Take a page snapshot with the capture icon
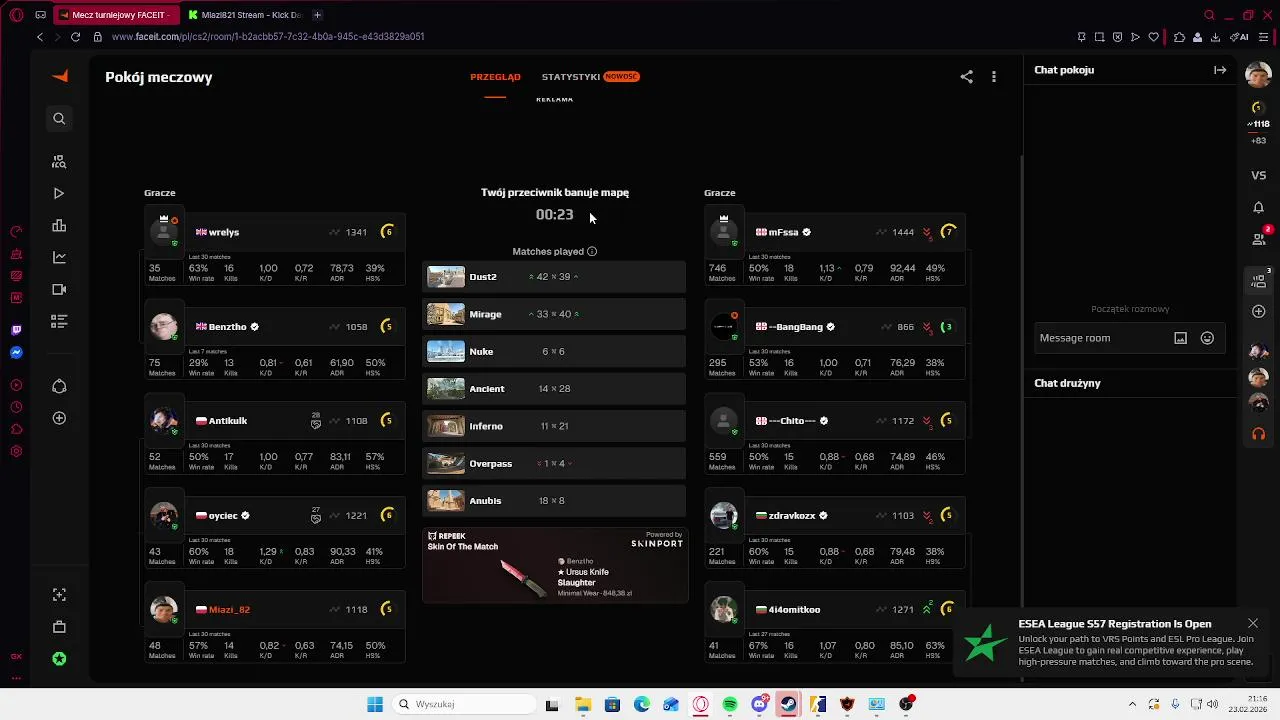 pyautogui.click(x=1099, y=37)
